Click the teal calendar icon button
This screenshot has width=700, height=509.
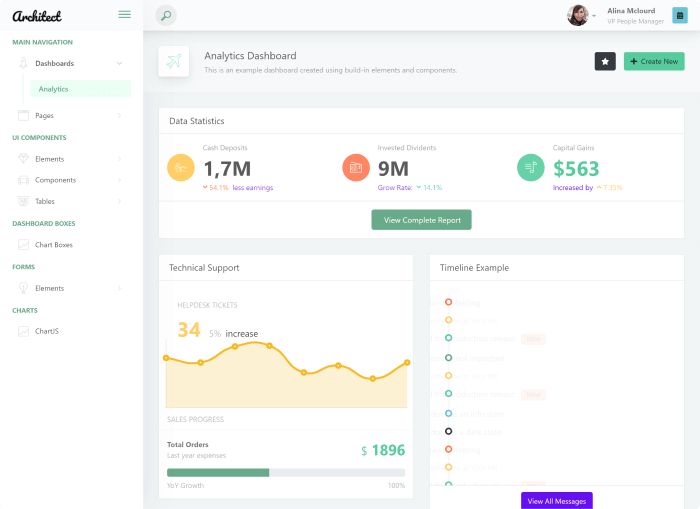[x=679, y=15]
